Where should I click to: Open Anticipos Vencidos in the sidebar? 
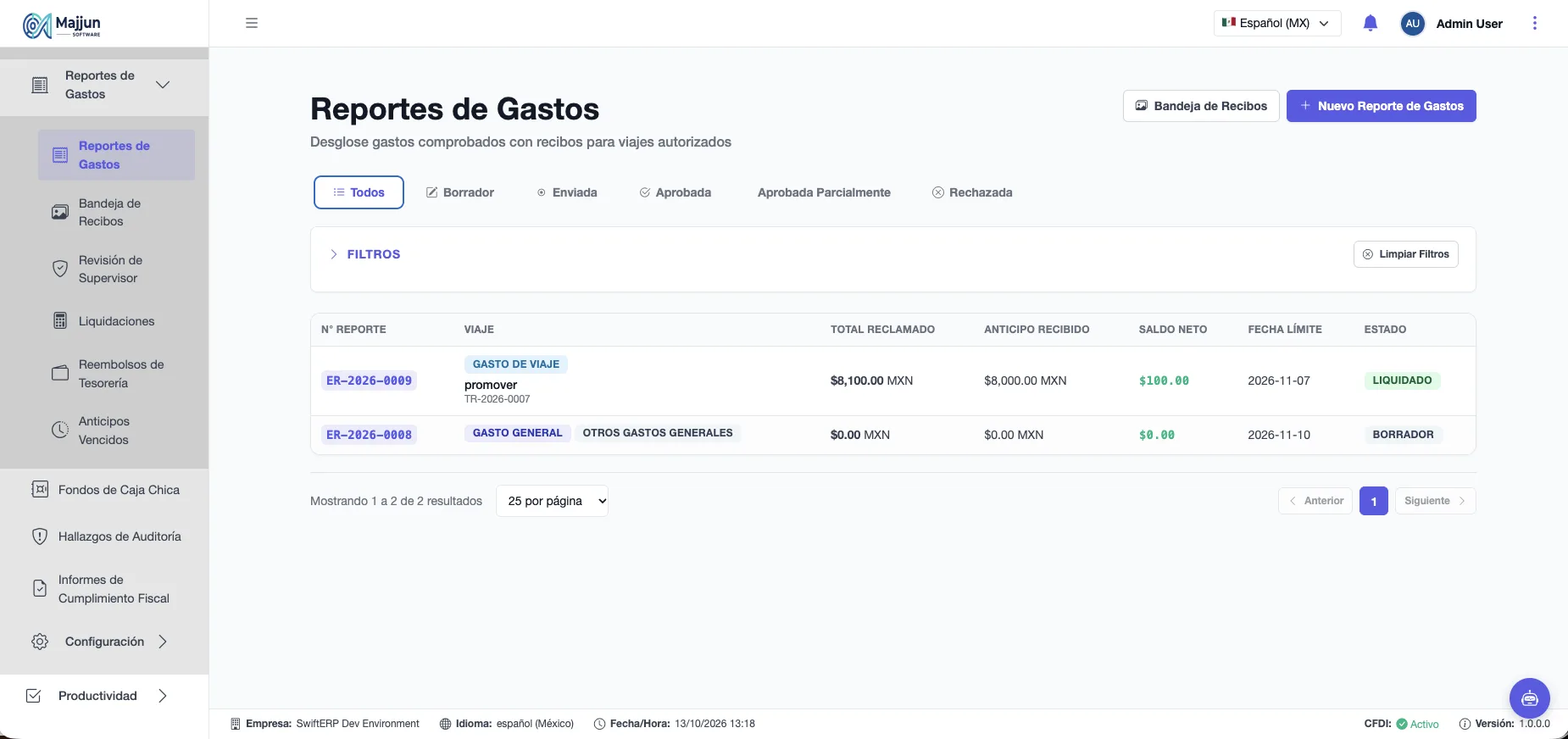(116, 431)
